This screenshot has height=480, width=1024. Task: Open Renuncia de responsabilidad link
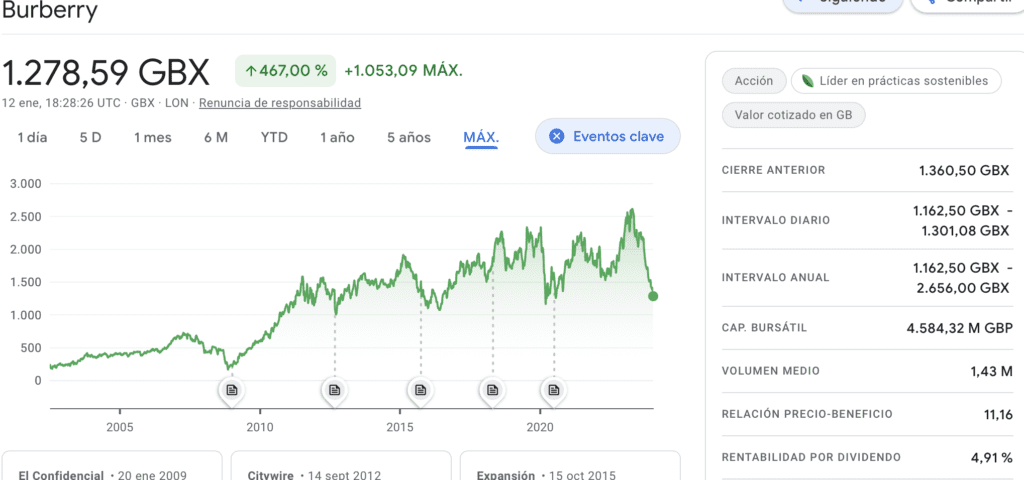[280, 103]
